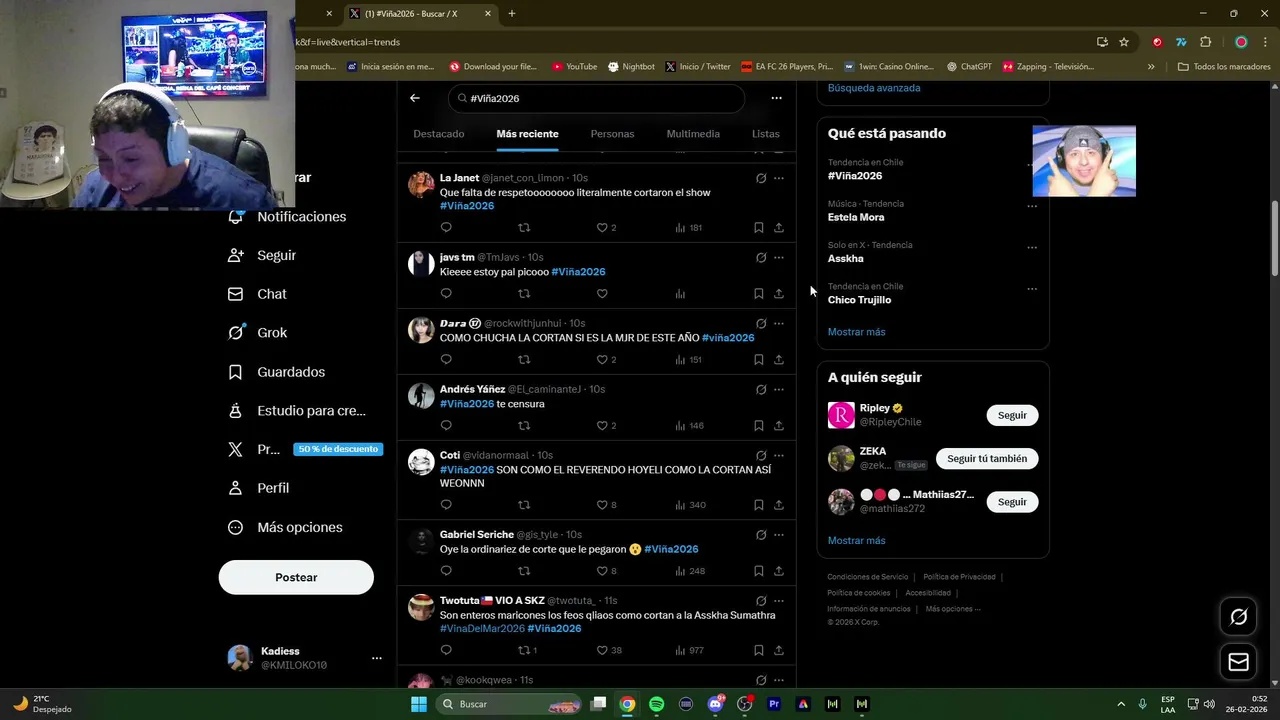Open the floating Grok button
Viewport: 1280px width, 720px height.
point(1238,617)
